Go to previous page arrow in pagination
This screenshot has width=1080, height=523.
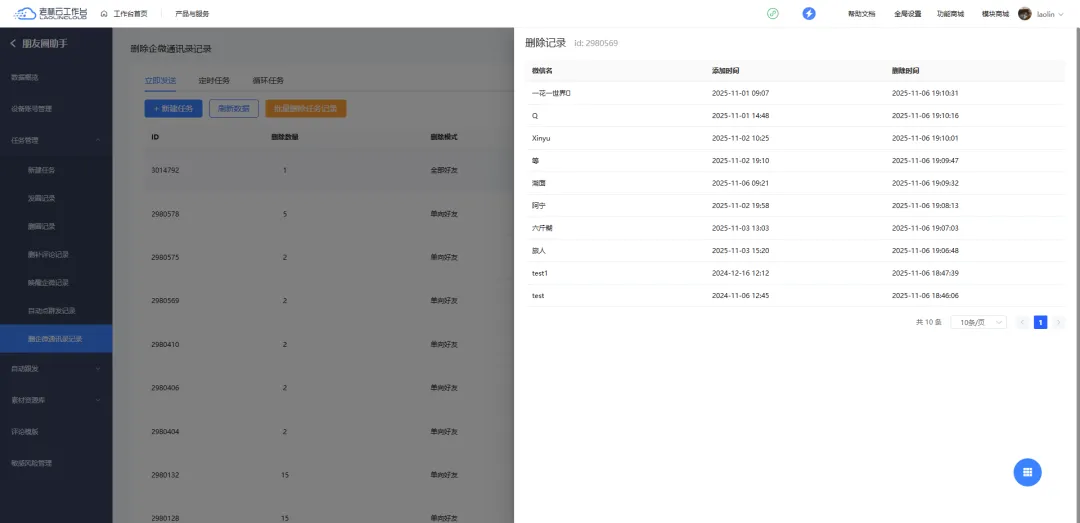coord(1022,322)
